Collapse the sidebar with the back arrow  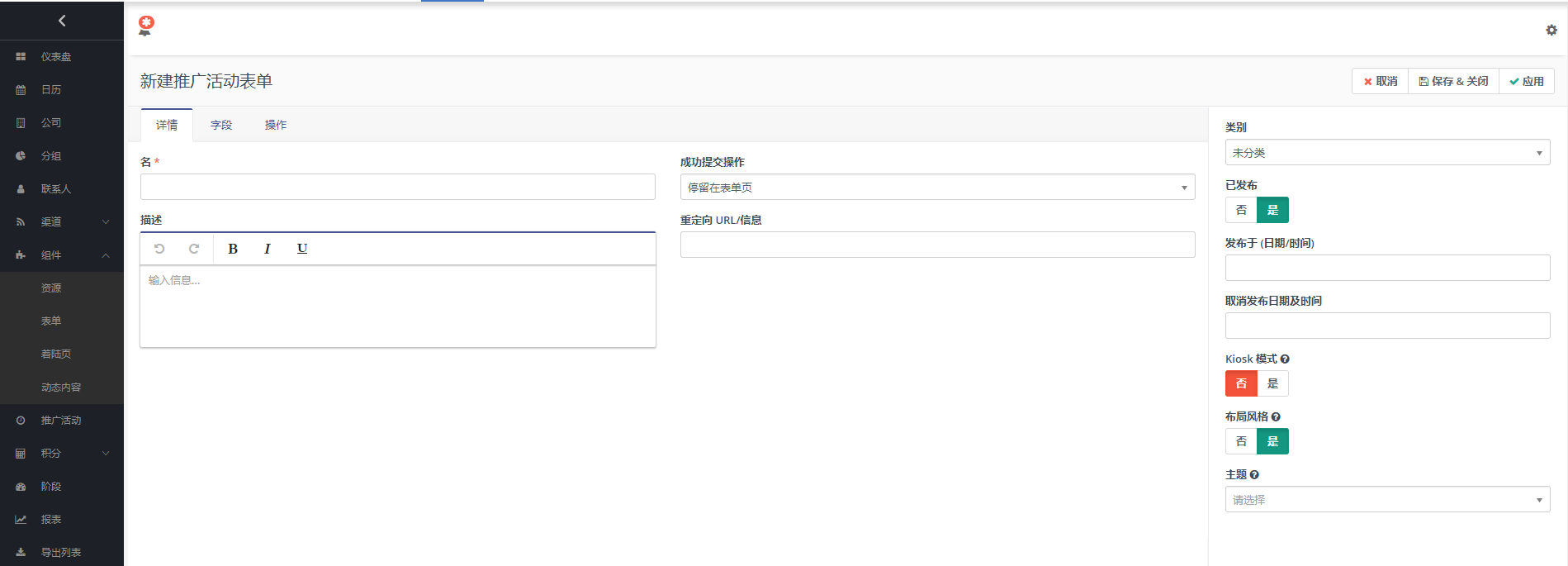pyautogui.click(x=62, y=21)
